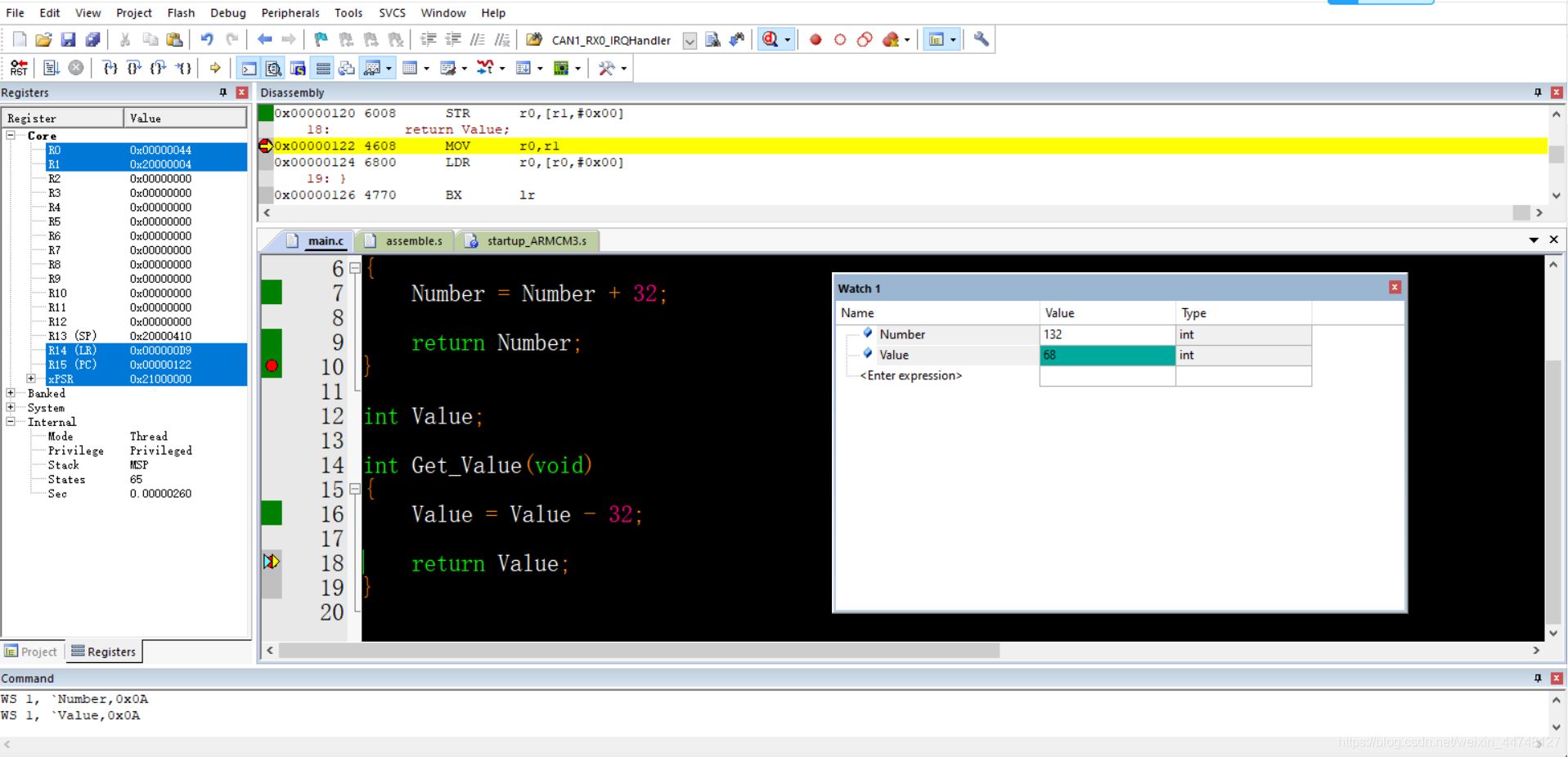Click the Show Next Statement yellow arrow
The image size is (1568, 757).
[x=215, y=68]
